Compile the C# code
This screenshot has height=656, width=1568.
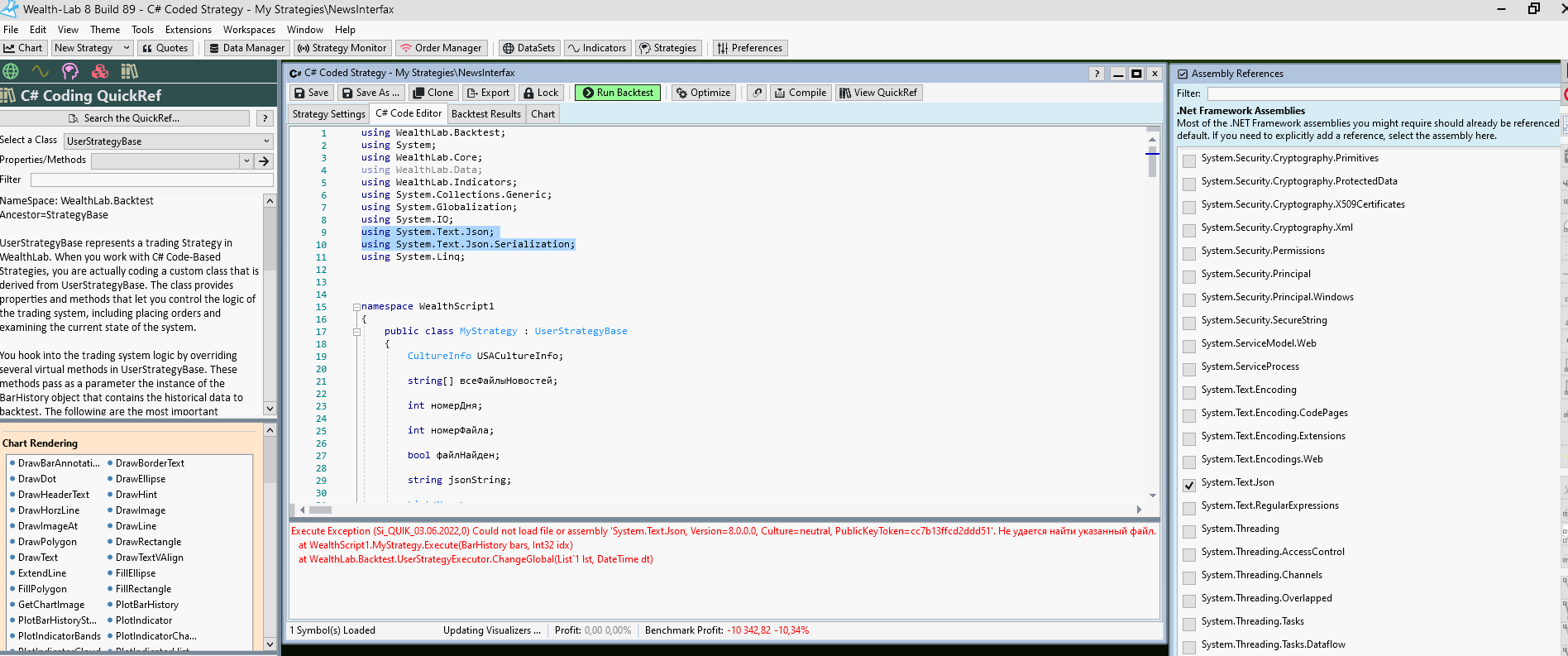801,93
